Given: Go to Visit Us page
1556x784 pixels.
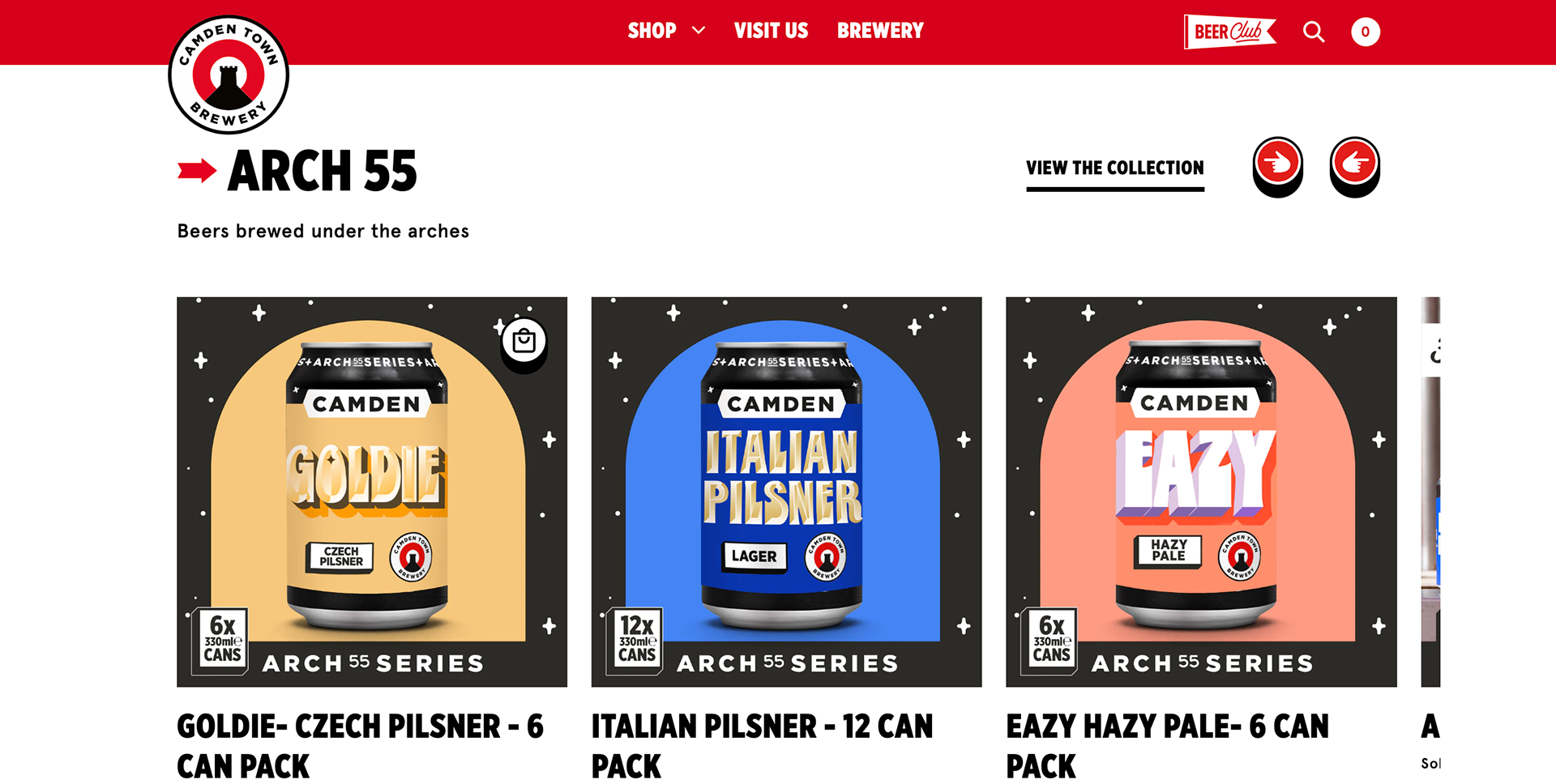Looking at the screenshot, I should [771, 31].
